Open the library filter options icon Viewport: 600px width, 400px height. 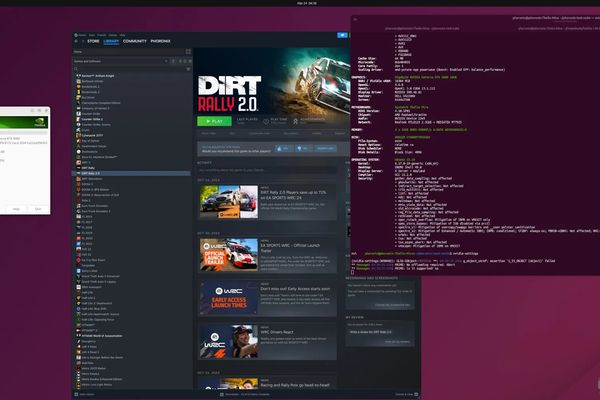(188, 69)
